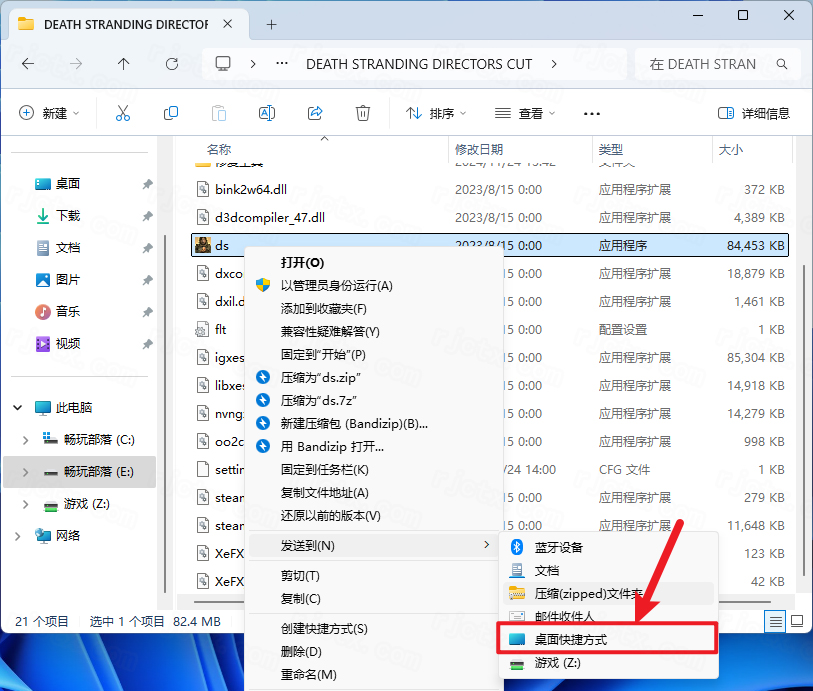This screenshot has width=813, height=691.
Task: Select bink2w64.dll file icon
Action: pos(203,189)
